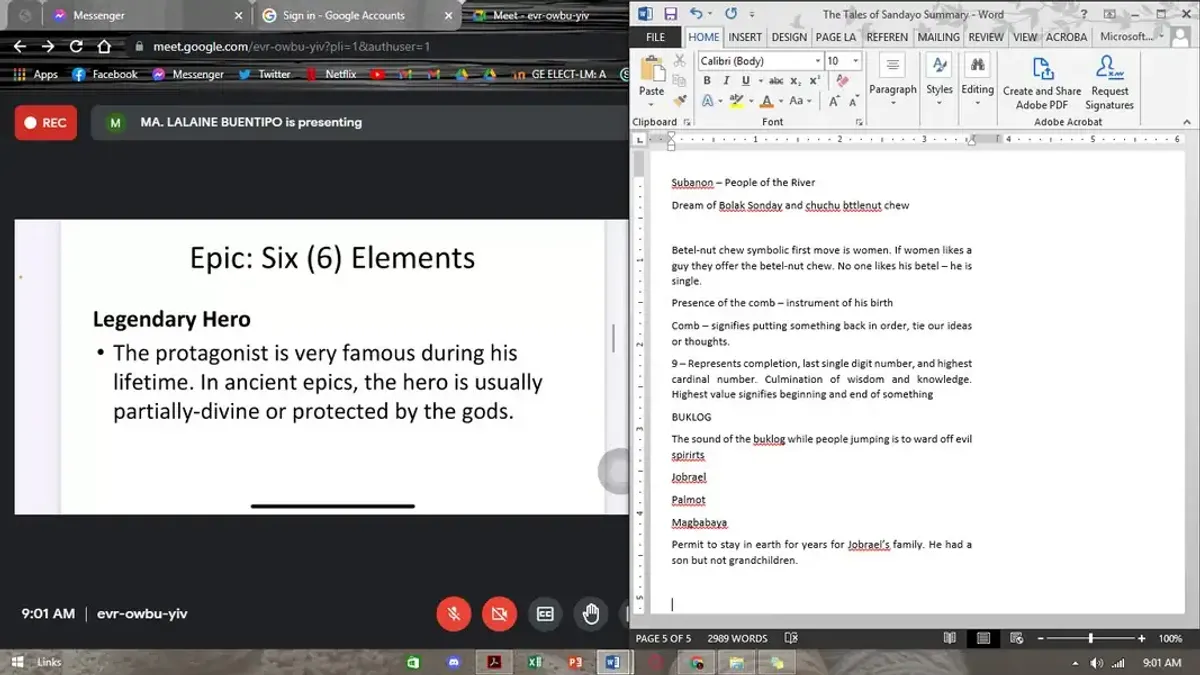
Task: Apply the Text Effects glowing A icon
Action: [707, 101]
